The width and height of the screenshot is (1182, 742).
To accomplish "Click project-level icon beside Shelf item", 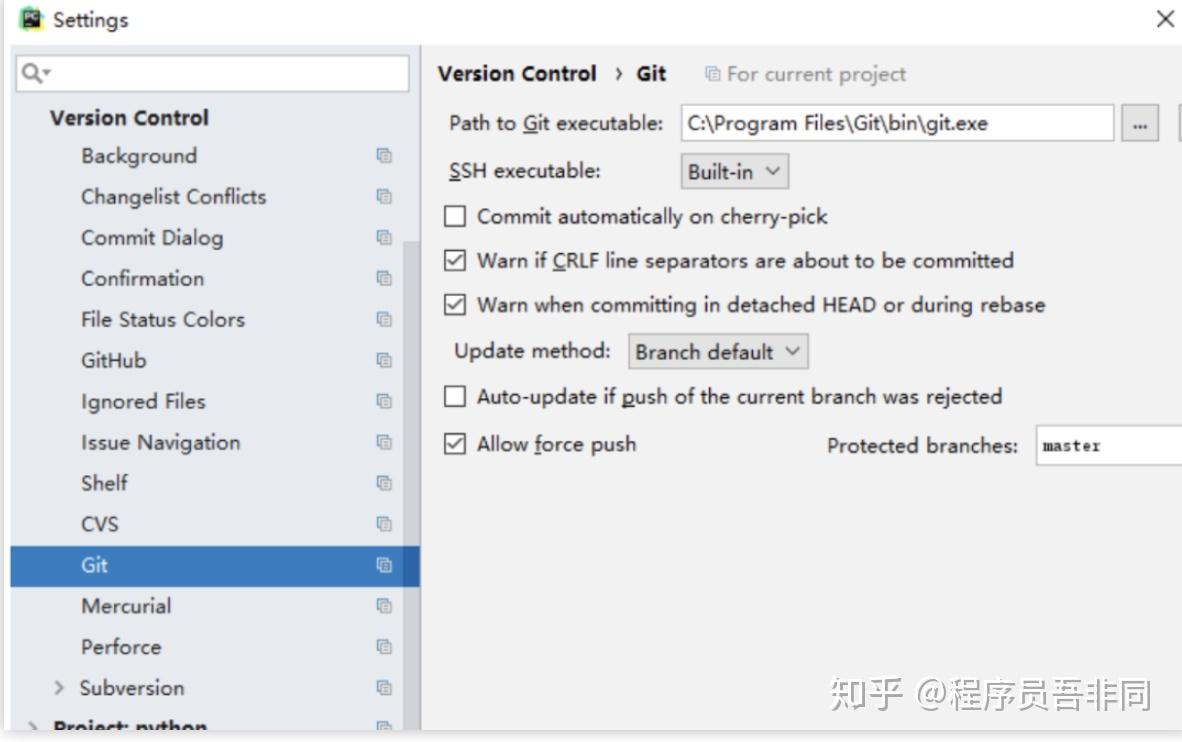I will 384,483.
